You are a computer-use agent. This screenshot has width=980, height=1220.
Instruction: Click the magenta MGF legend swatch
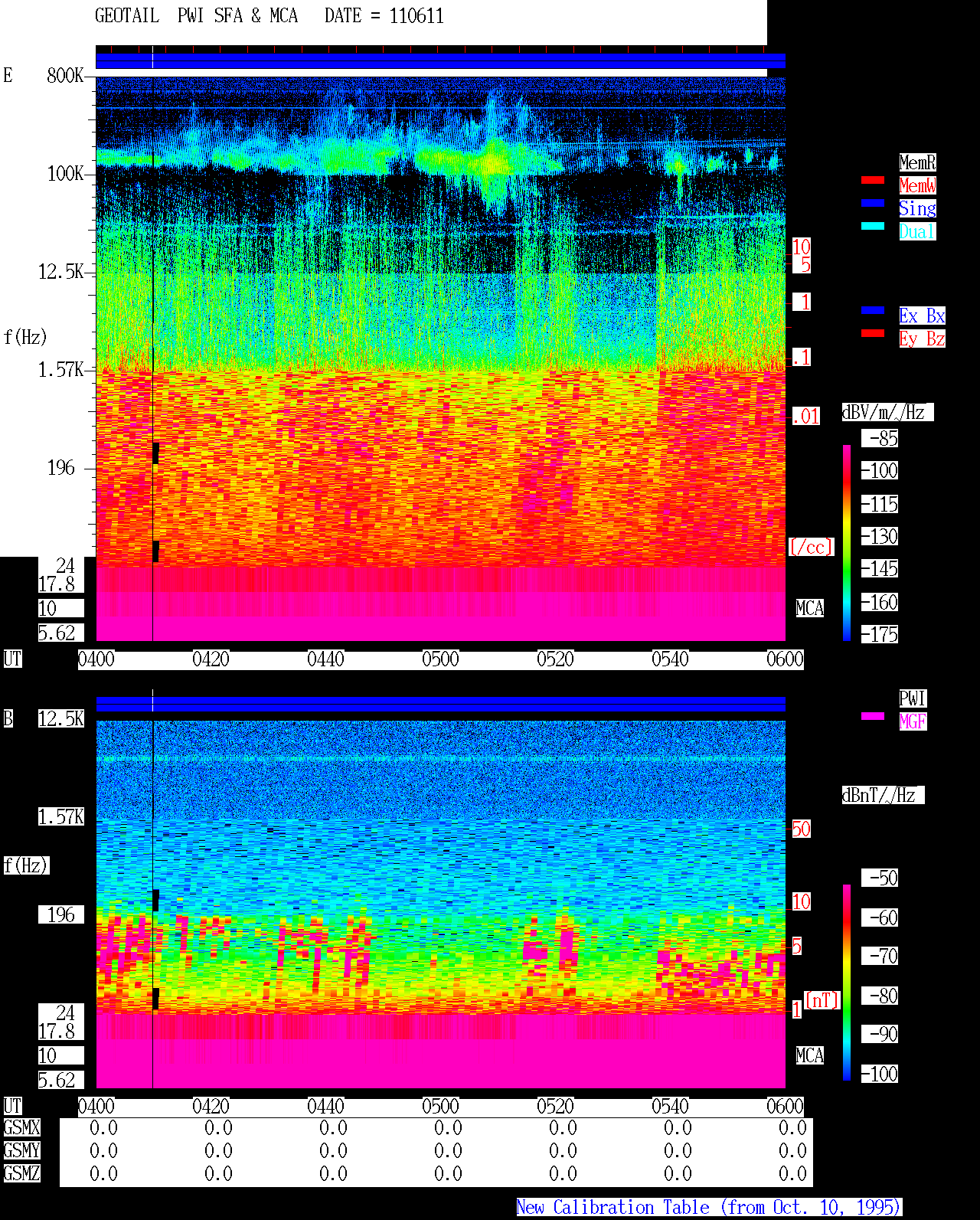point(873,716)
